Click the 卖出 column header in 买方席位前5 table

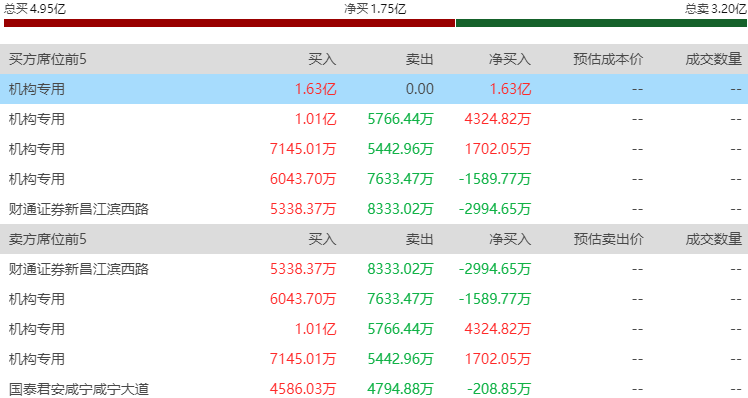[x=419, y=59]
